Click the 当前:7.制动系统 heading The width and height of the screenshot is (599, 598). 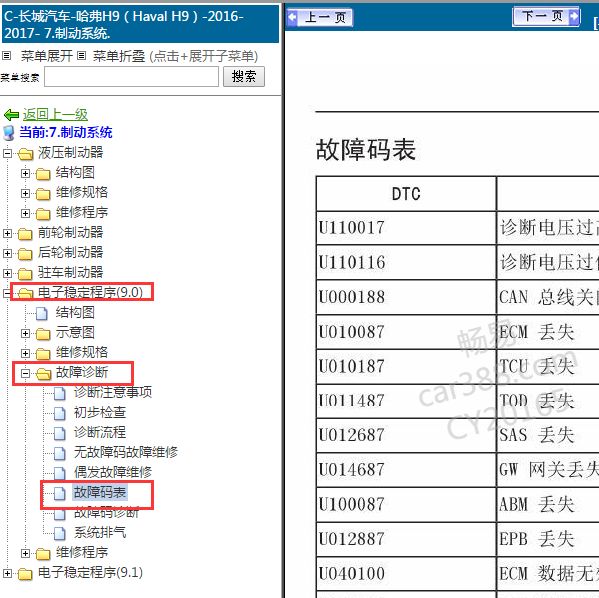click(66, 133)
